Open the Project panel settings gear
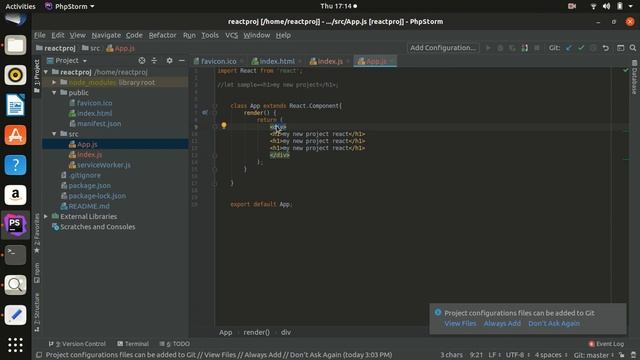Screen dimensions: 640x360 tap(169, 60)
